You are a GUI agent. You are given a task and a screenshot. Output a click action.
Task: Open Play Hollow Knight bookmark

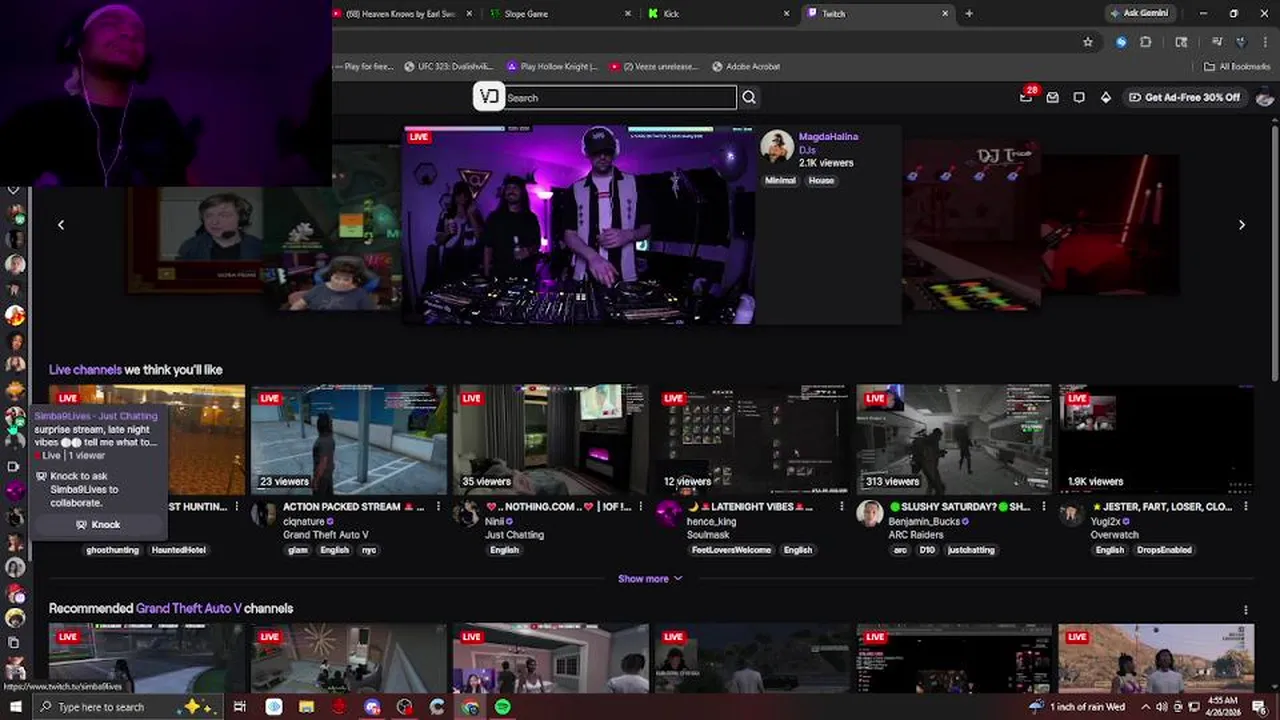coord(552,67)
